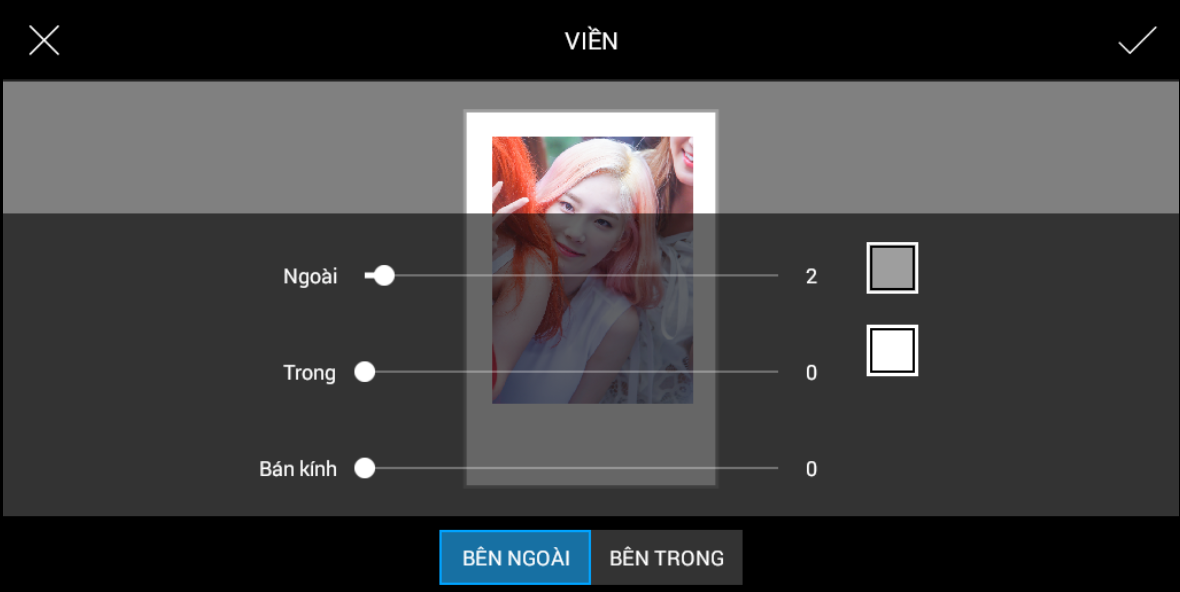Click the Bán kính label
This screenshot has height=592, width=1180.
[298, 469]
